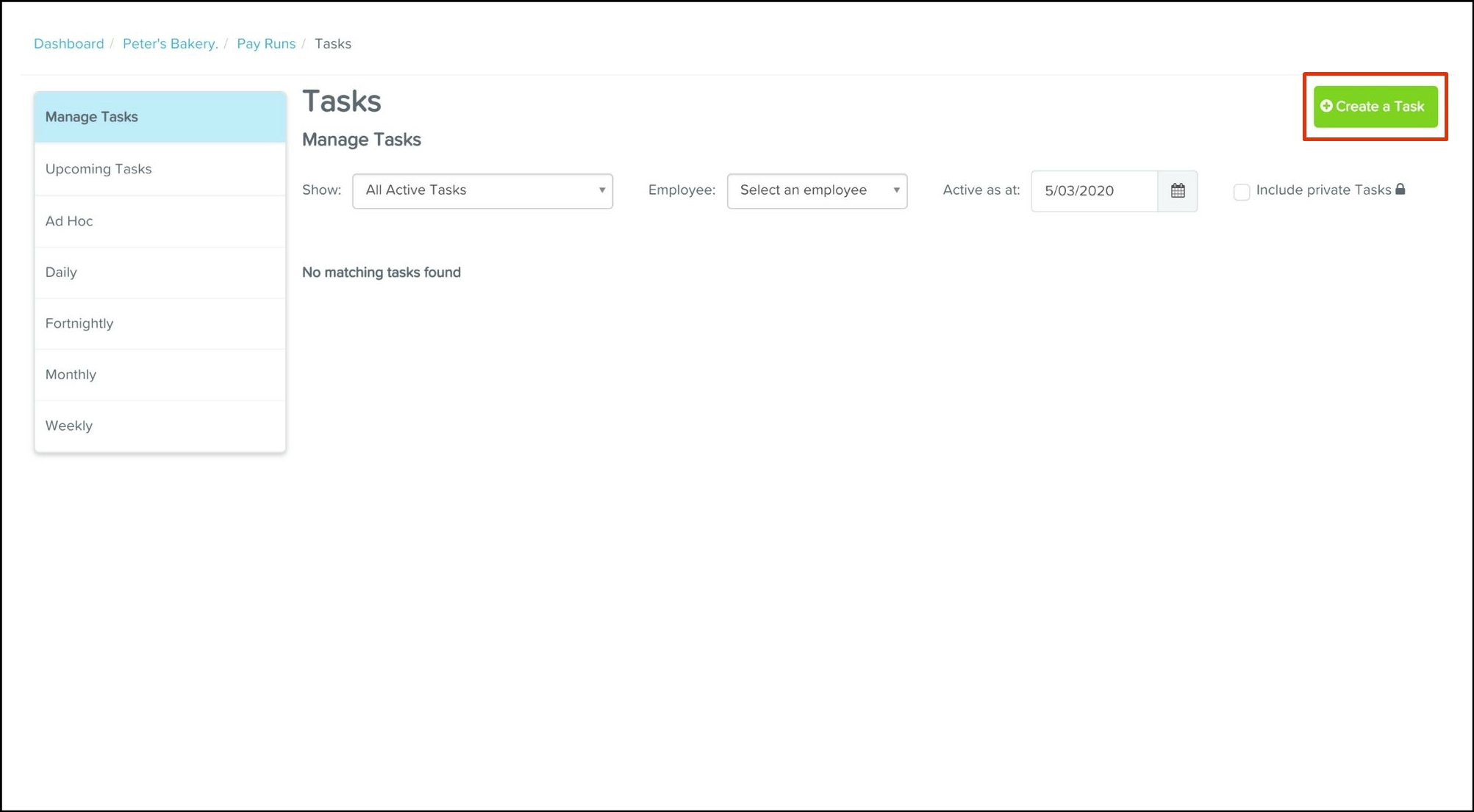Click the arrow on Show dropdown
This screenshot has width=1474, height=812.
601,191
